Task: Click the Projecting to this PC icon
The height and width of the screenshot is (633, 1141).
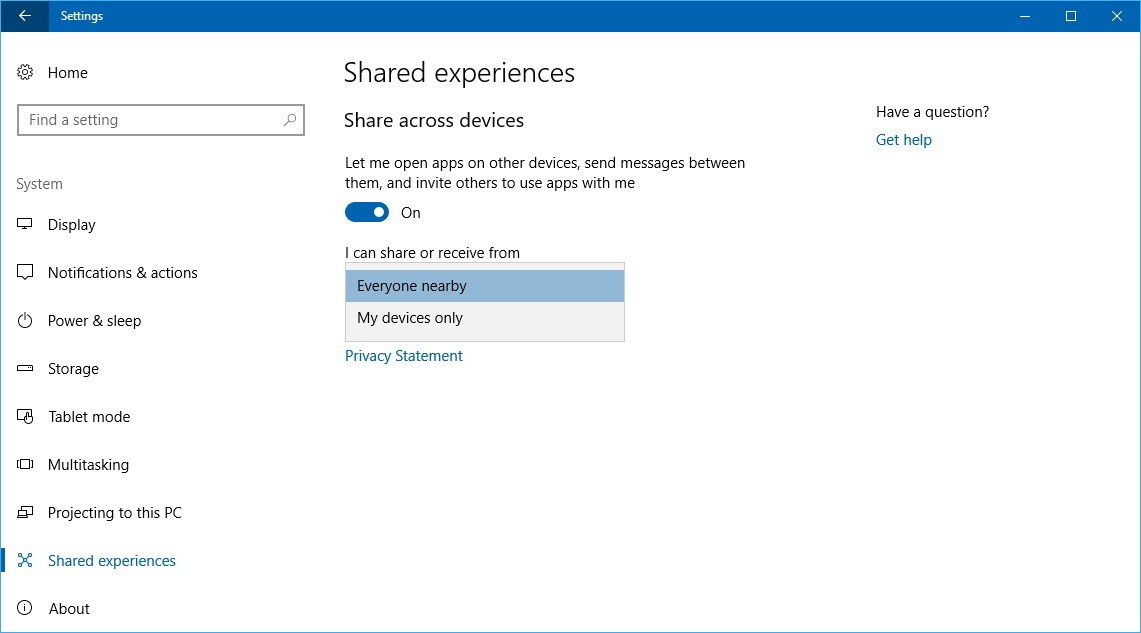Action: tap(26, 513)
